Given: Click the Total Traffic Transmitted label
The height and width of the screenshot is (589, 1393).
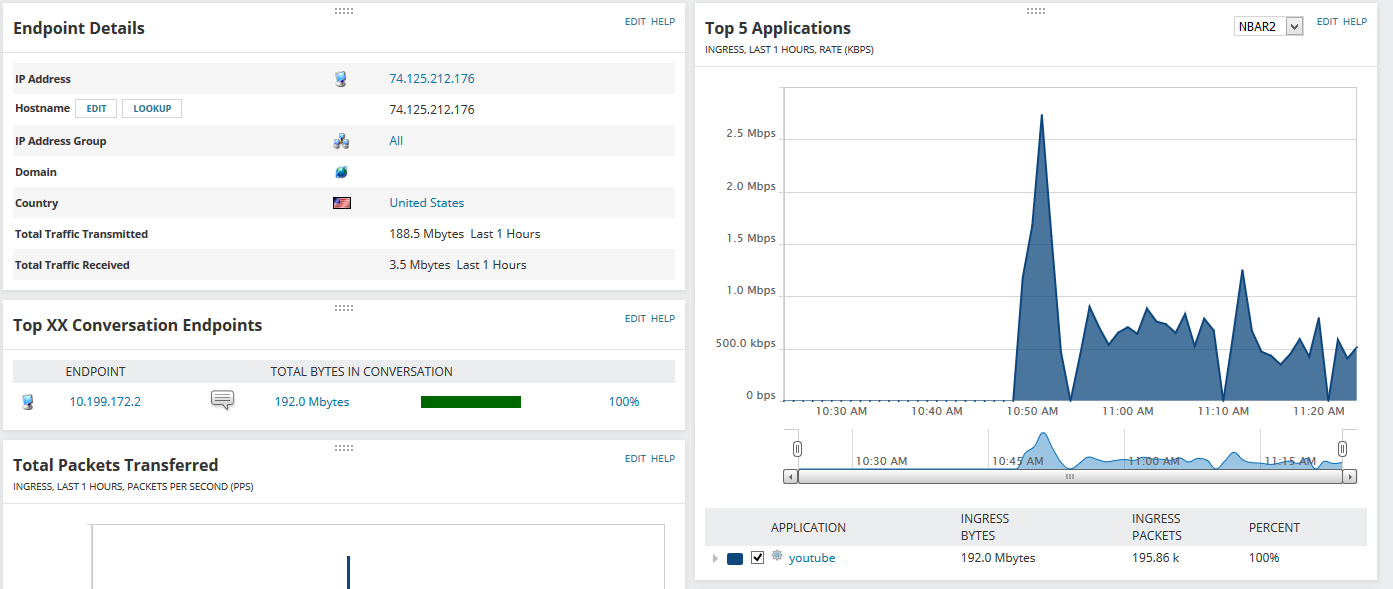Looking at the screenshot, I should (x=81, y=234).
